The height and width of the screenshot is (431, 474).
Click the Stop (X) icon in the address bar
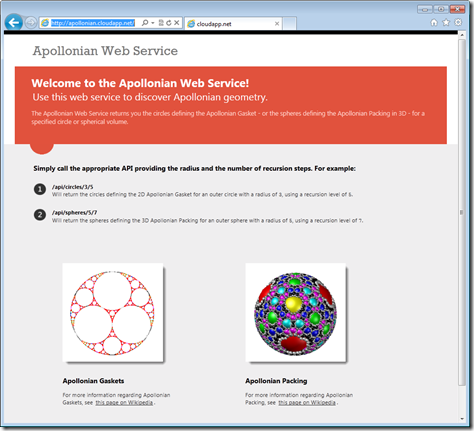177,23
